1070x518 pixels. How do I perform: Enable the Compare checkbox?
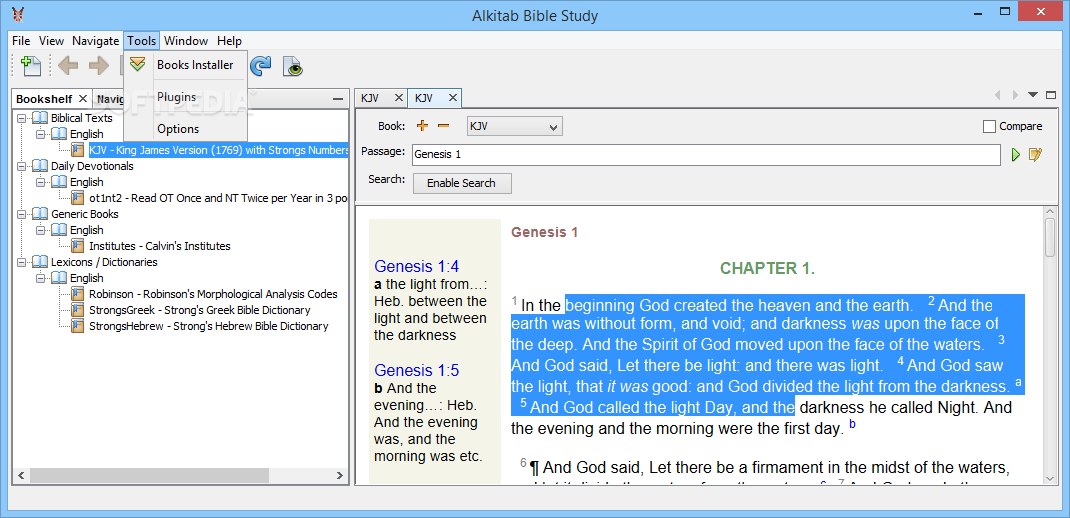click(x=989, y=126)
